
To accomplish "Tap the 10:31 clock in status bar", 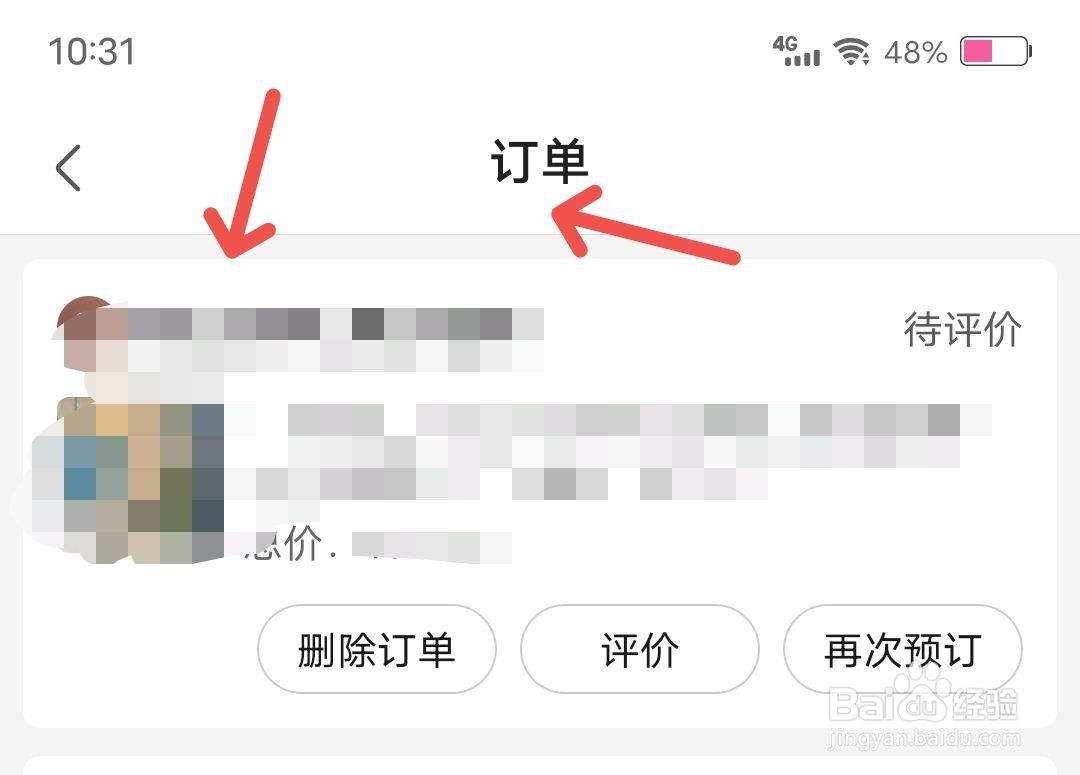I will 92,52.
